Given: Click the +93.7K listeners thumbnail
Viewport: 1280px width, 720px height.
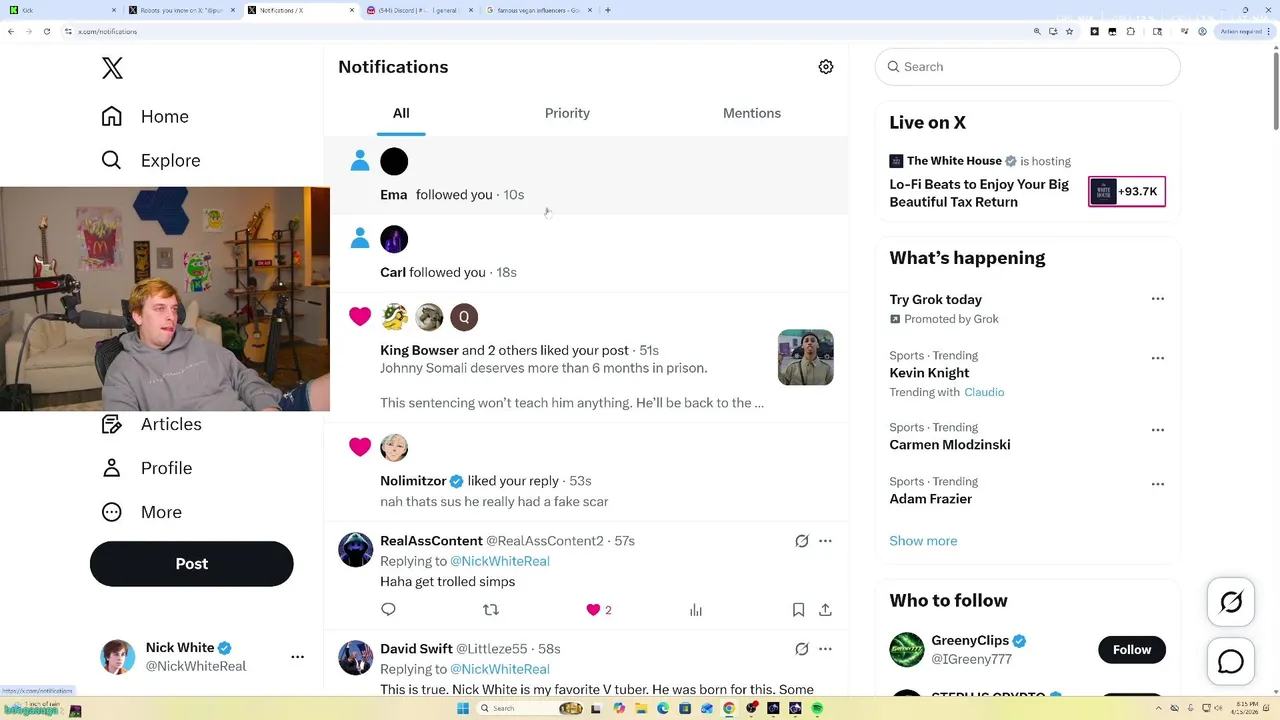Looking at the screenshot, I should 1127,191.
